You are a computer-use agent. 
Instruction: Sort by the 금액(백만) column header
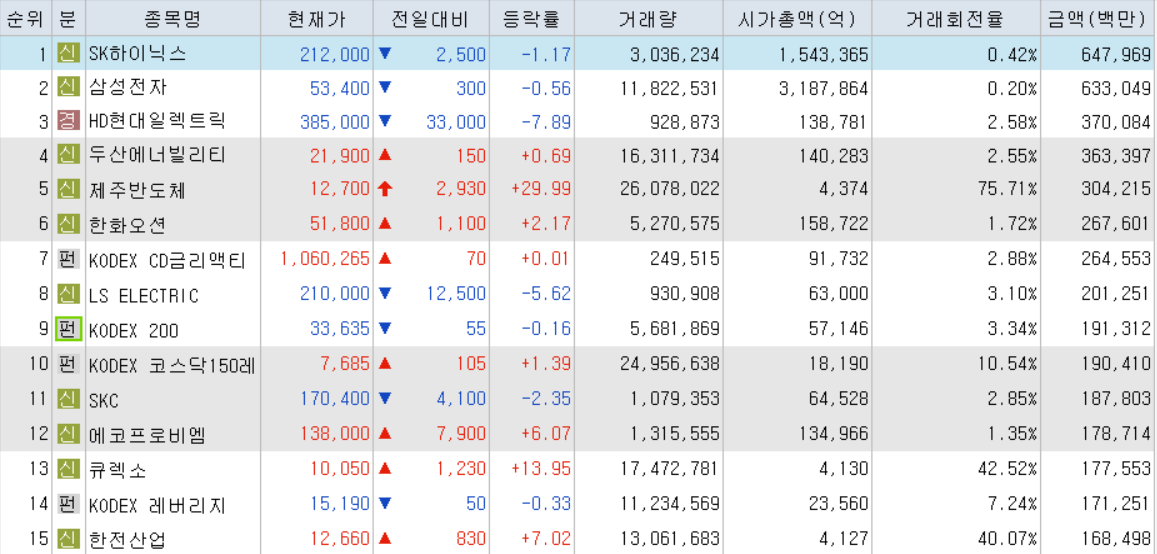(x=1098, y=18)
